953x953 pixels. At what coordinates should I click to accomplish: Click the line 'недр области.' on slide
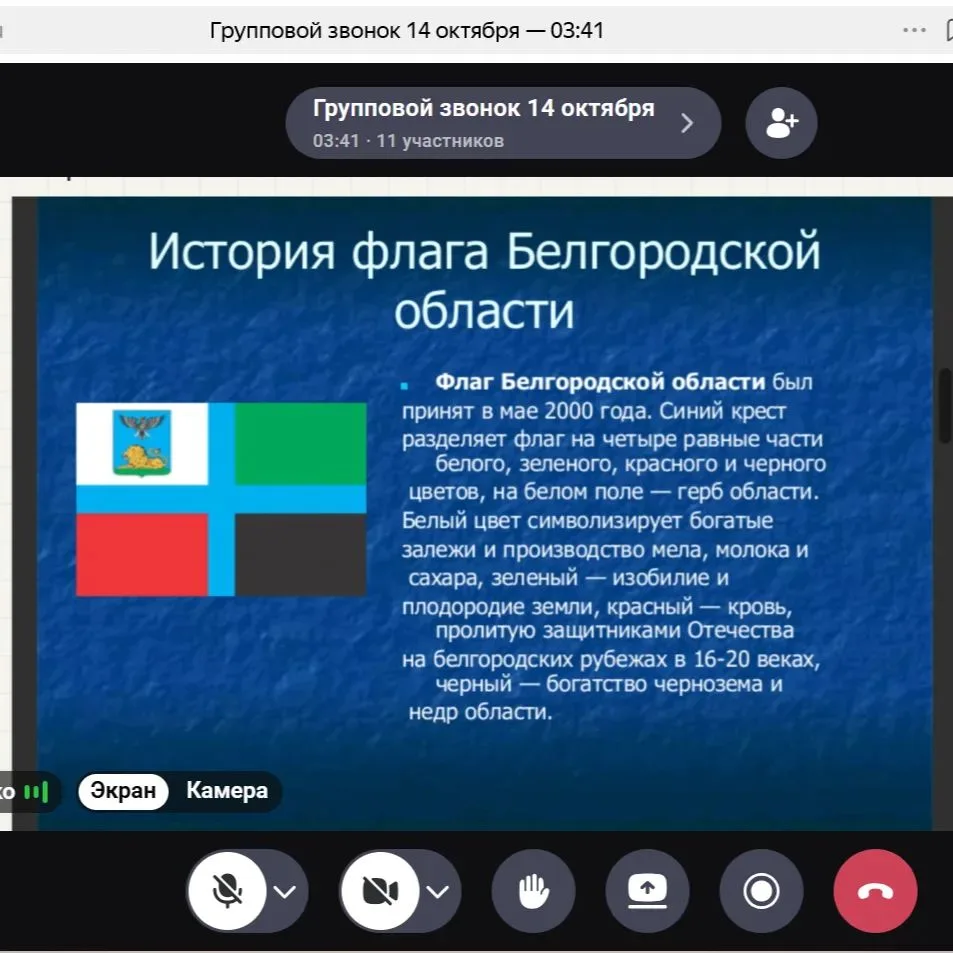click(x=480, y=712)
